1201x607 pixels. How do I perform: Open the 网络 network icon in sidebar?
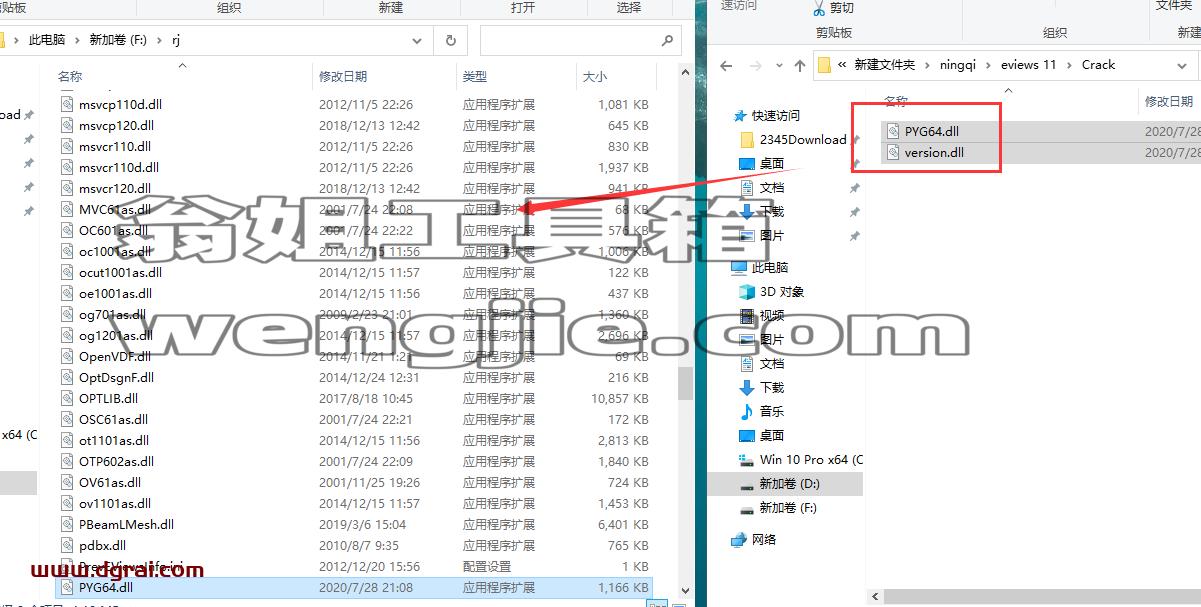coord(739,539)
